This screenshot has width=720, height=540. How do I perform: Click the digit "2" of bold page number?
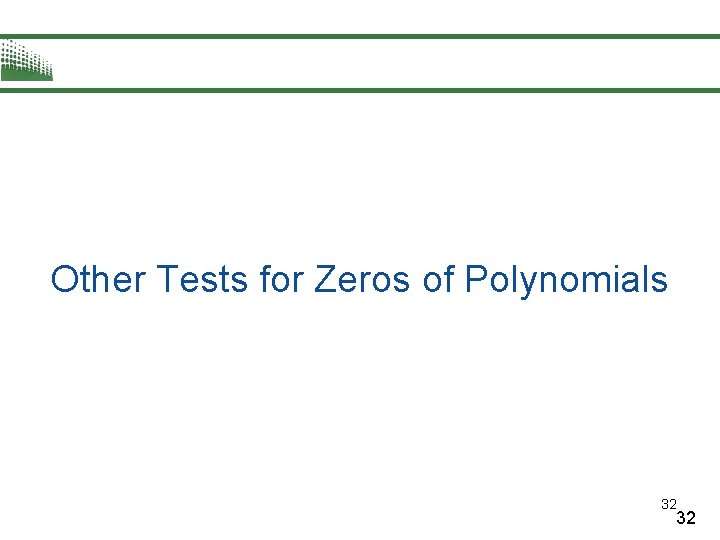691,519
